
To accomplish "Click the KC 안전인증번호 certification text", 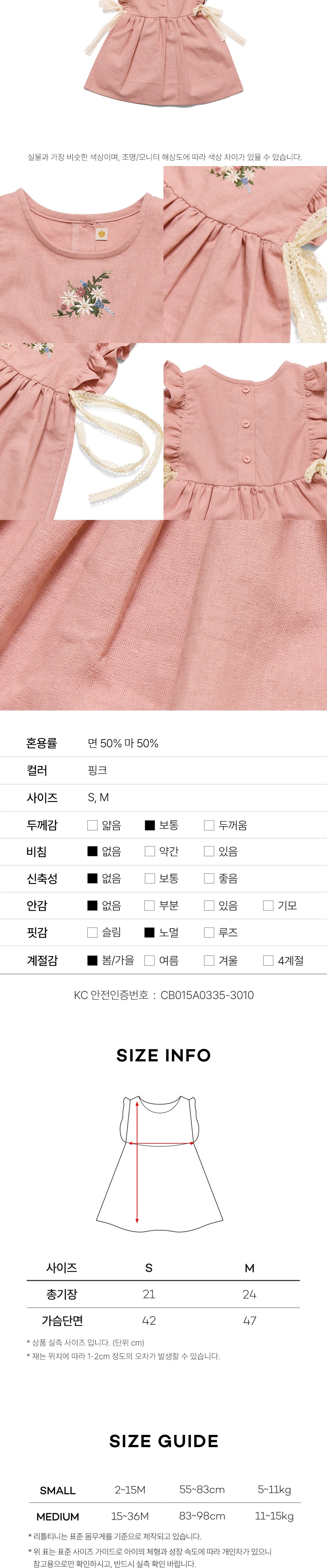I will coord(163,995).
